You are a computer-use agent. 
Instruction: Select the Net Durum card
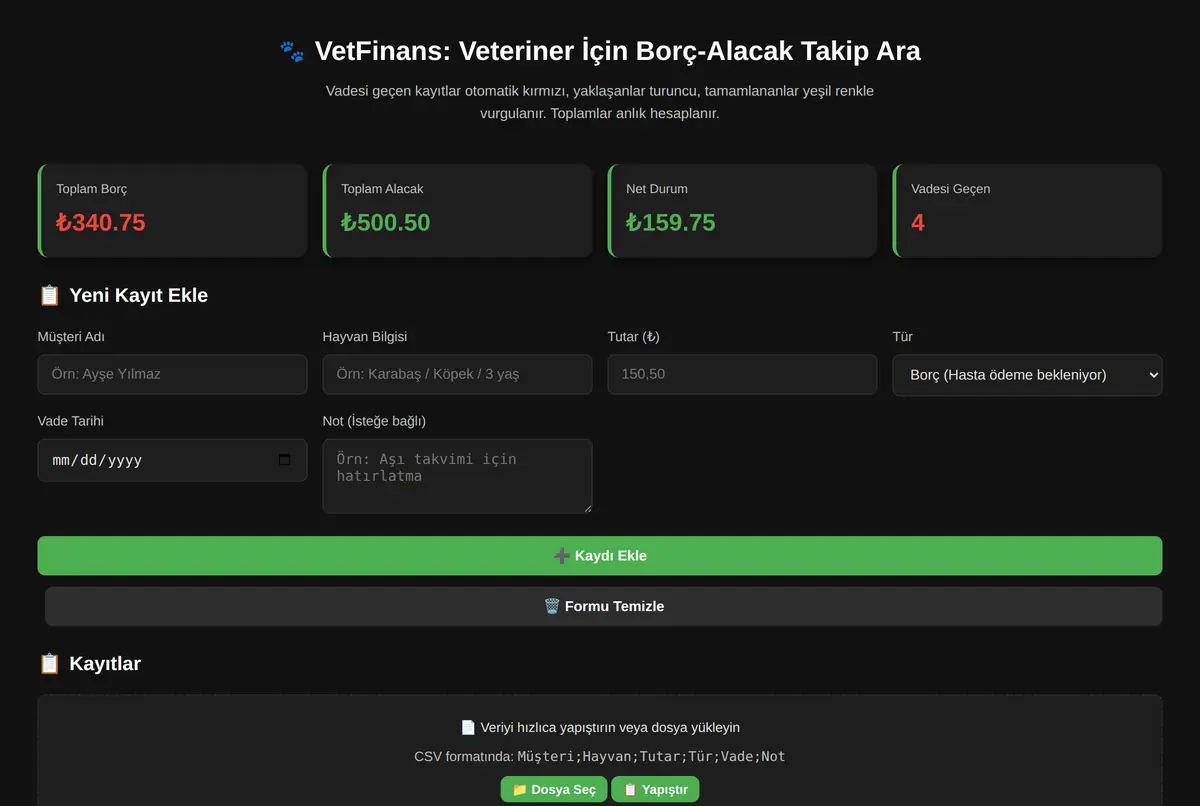(x=742, y=211)
